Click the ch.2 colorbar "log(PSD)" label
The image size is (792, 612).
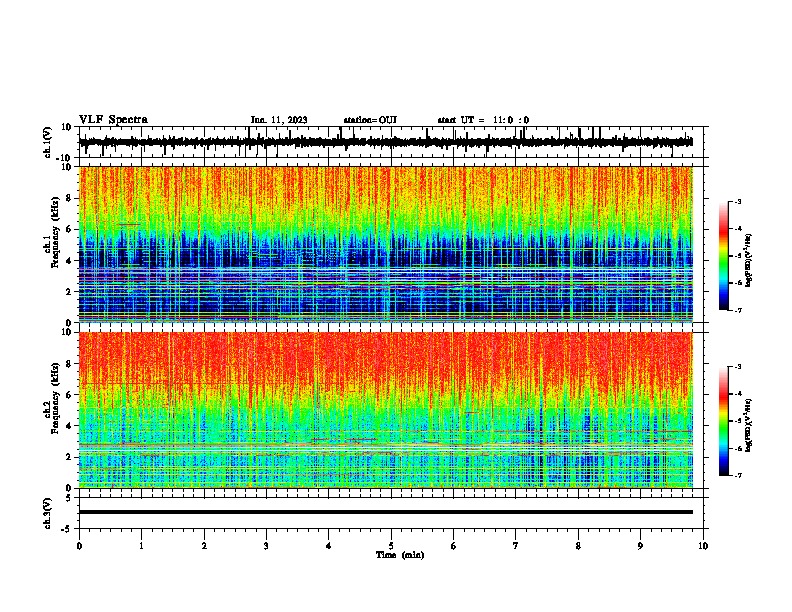(x=749, y=425)
